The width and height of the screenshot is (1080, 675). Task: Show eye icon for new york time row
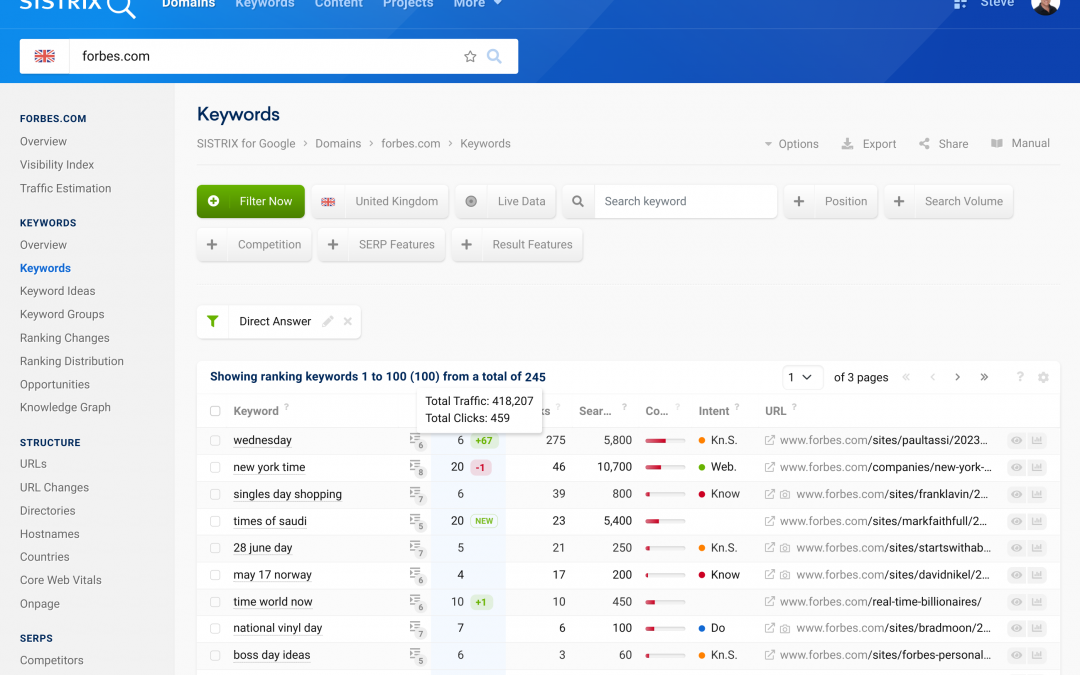(x=1017, y=468)
